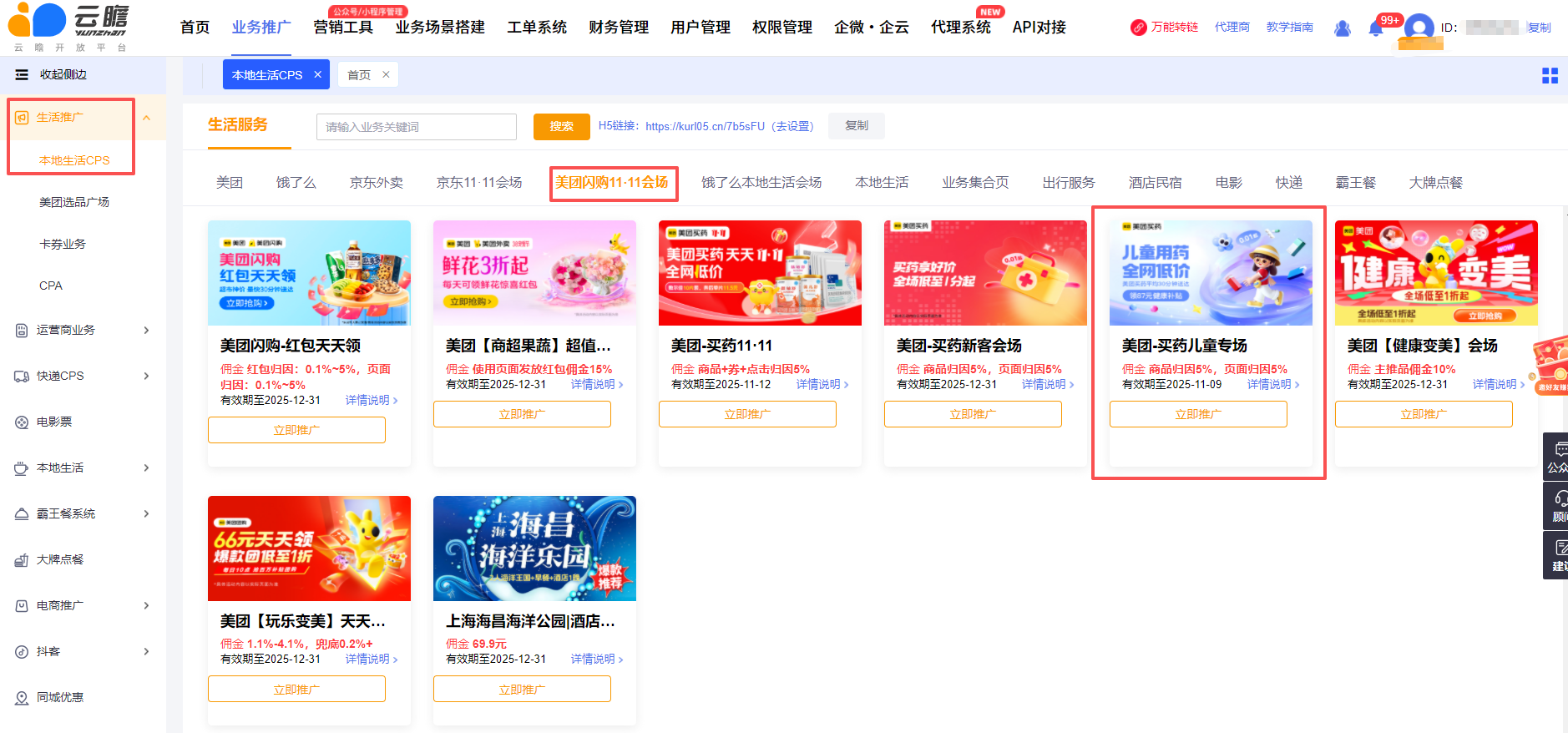Click the user profile avatar icon
1568x733 pixels.
tap(1419, 28)
